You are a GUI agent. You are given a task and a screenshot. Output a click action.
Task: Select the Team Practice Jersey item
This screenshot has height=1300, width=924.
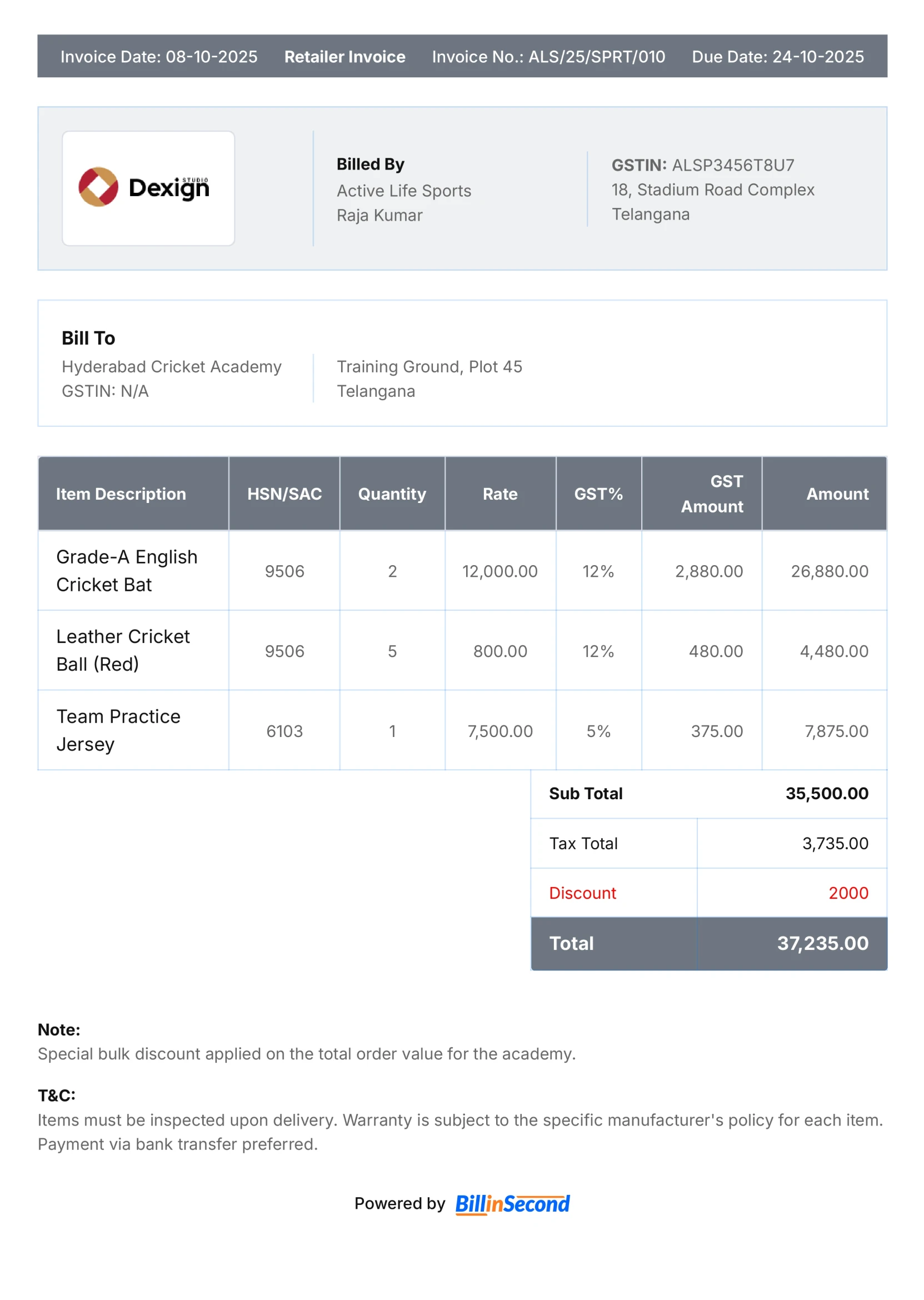tap(118, 730)
